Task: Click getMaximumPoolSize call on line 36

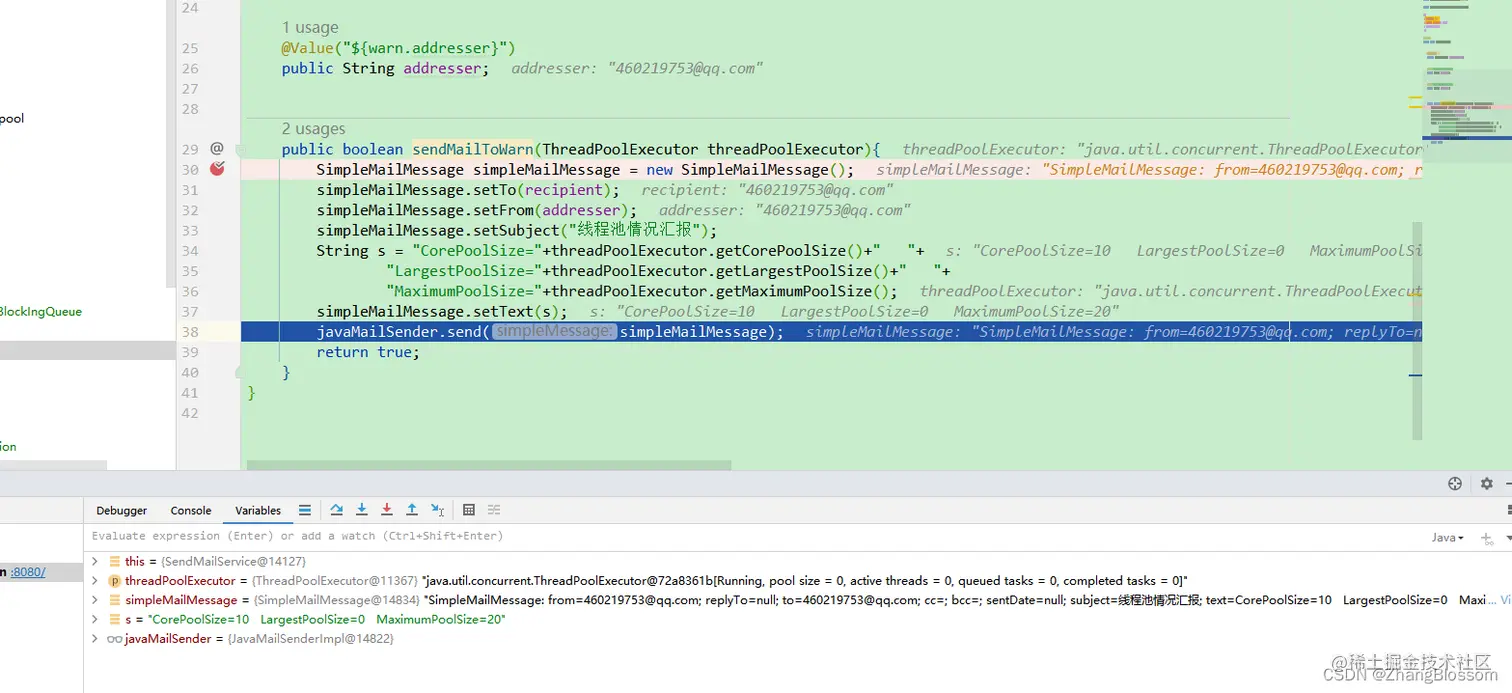Action: pyautogui.click(x=803, y=291)
